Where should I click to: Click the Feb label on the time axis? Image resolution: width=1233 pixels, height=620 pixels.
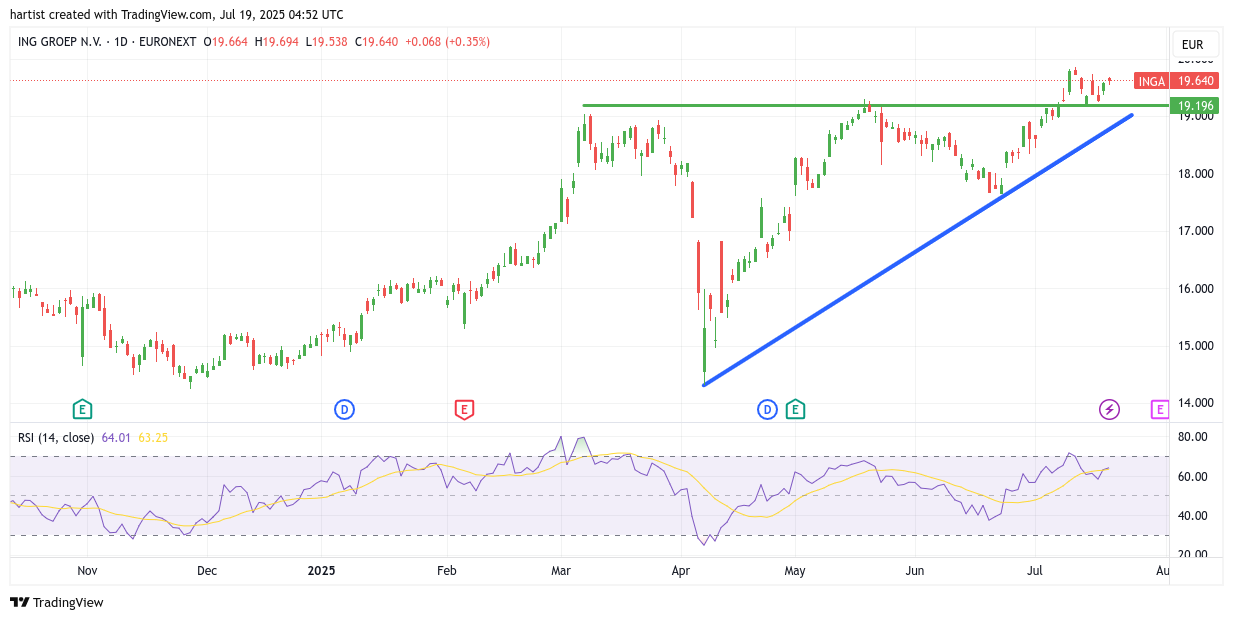coord(446,571)
